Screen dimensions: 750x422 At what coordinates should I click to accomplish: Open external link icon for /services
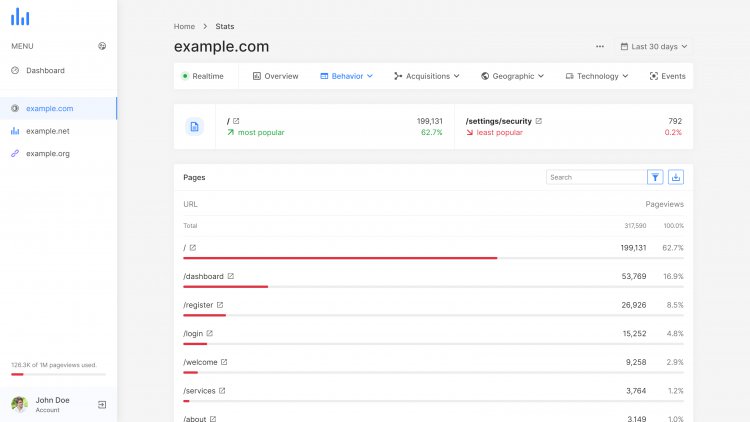(222, 391)
